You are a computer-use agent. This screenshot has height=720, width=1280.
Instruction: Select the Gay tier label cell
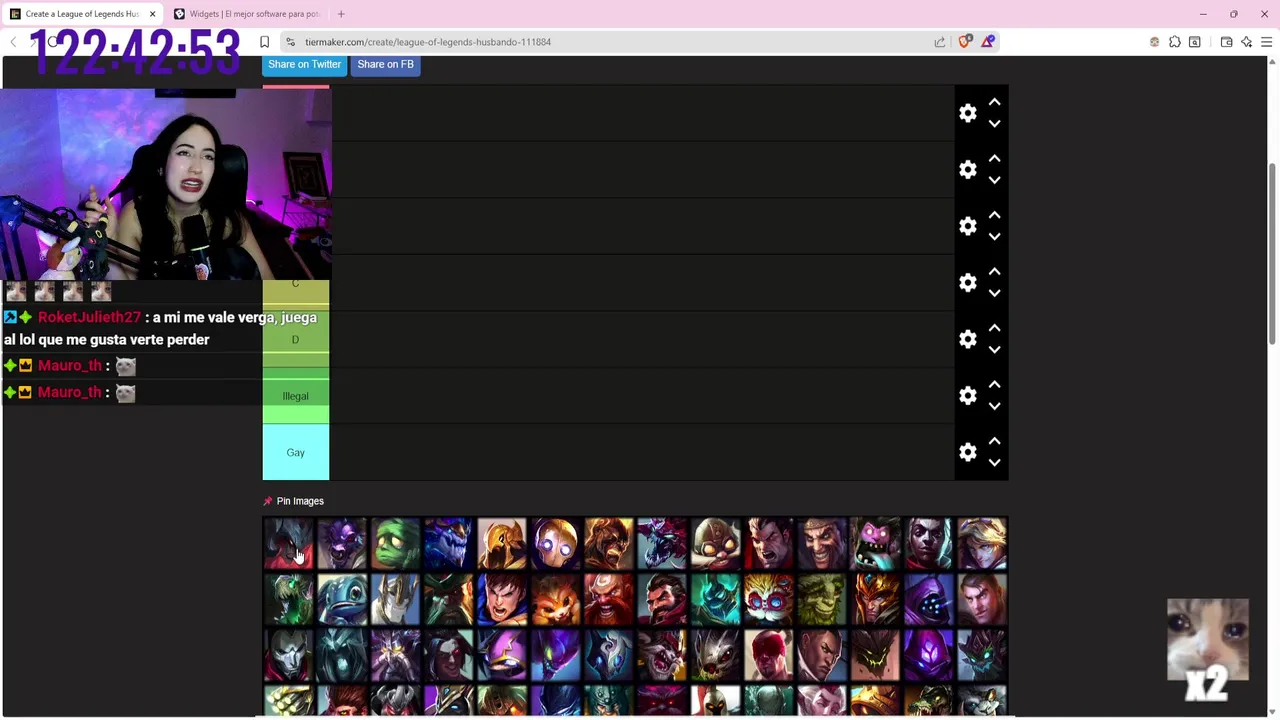point(295,452)
